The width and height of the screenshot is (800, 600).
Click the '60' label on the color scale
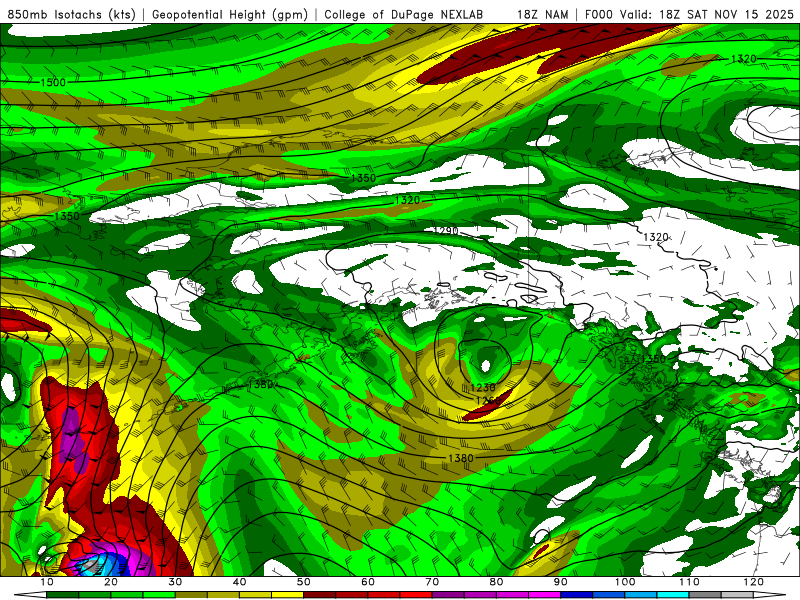pyautogui.click(x=368, y=582)
